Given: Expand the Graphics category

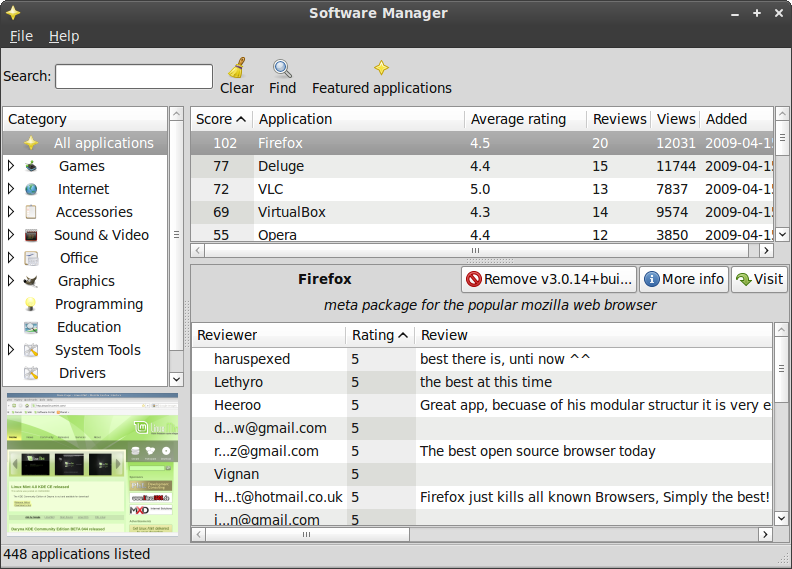Looking at the screenshot, I should pyautogui.click(x=11, y=280).
